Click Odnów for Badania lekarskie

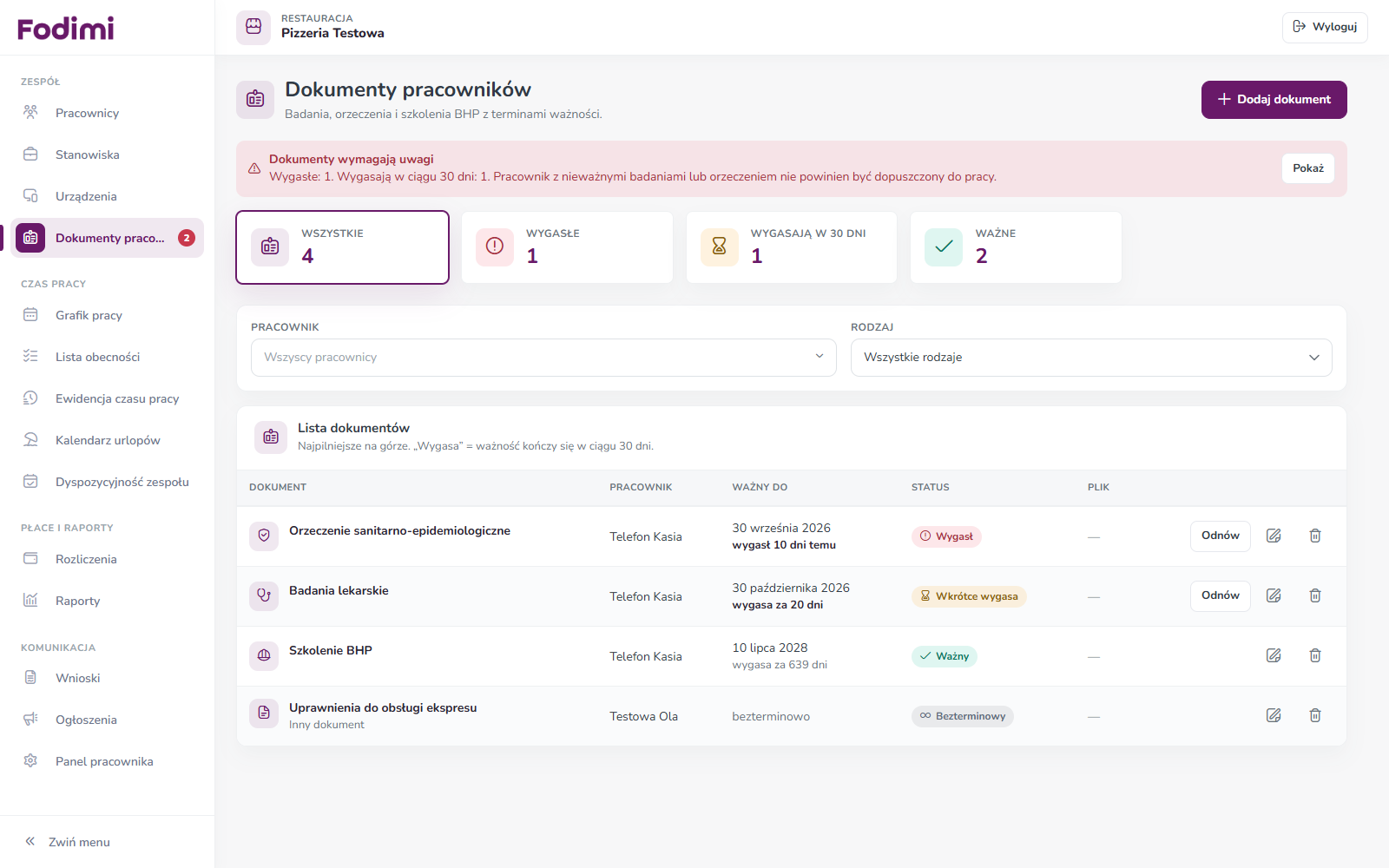[x=1221, y=595]
